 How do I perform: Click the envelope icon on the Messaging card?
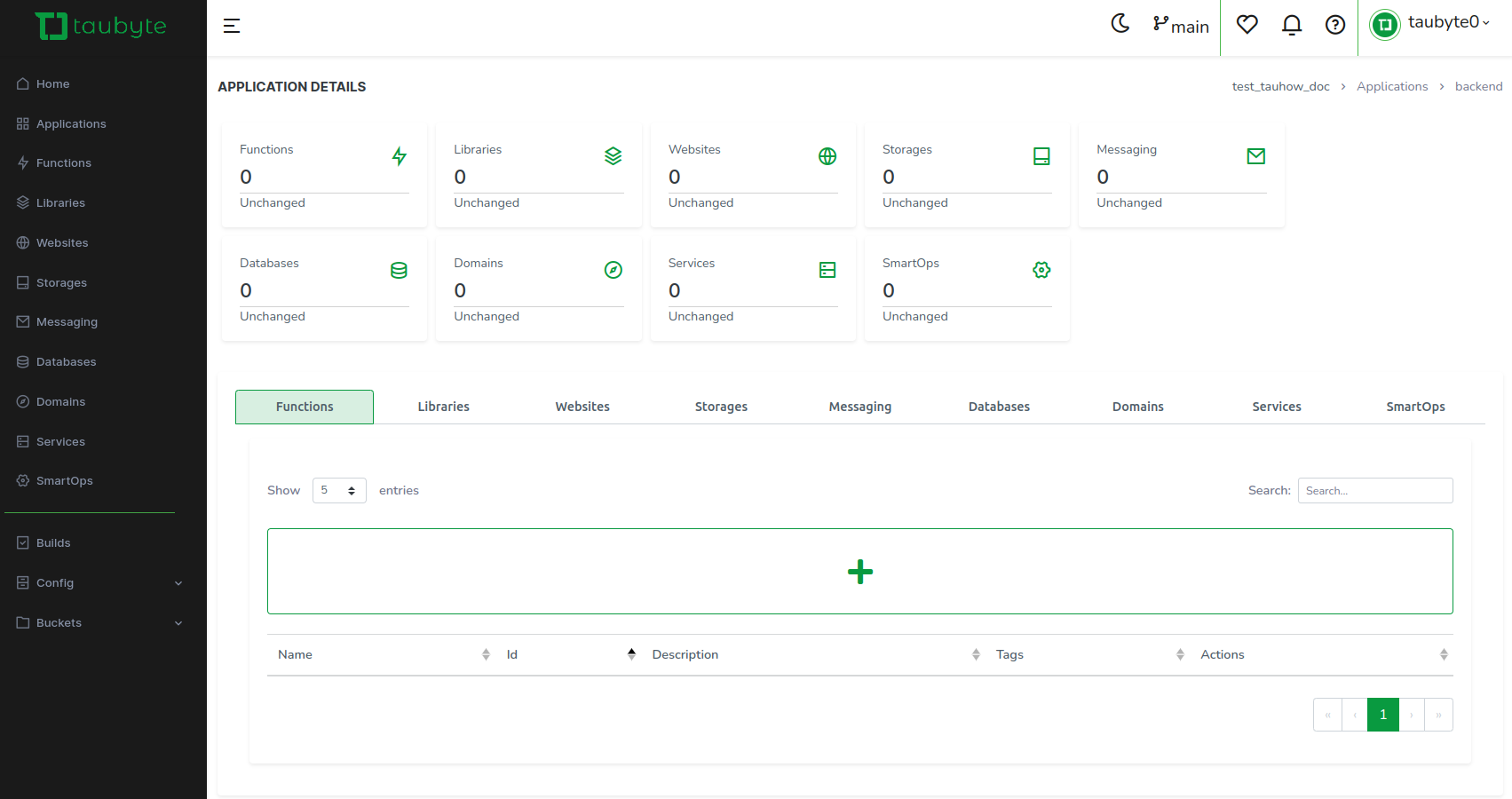pos(1255,156)
